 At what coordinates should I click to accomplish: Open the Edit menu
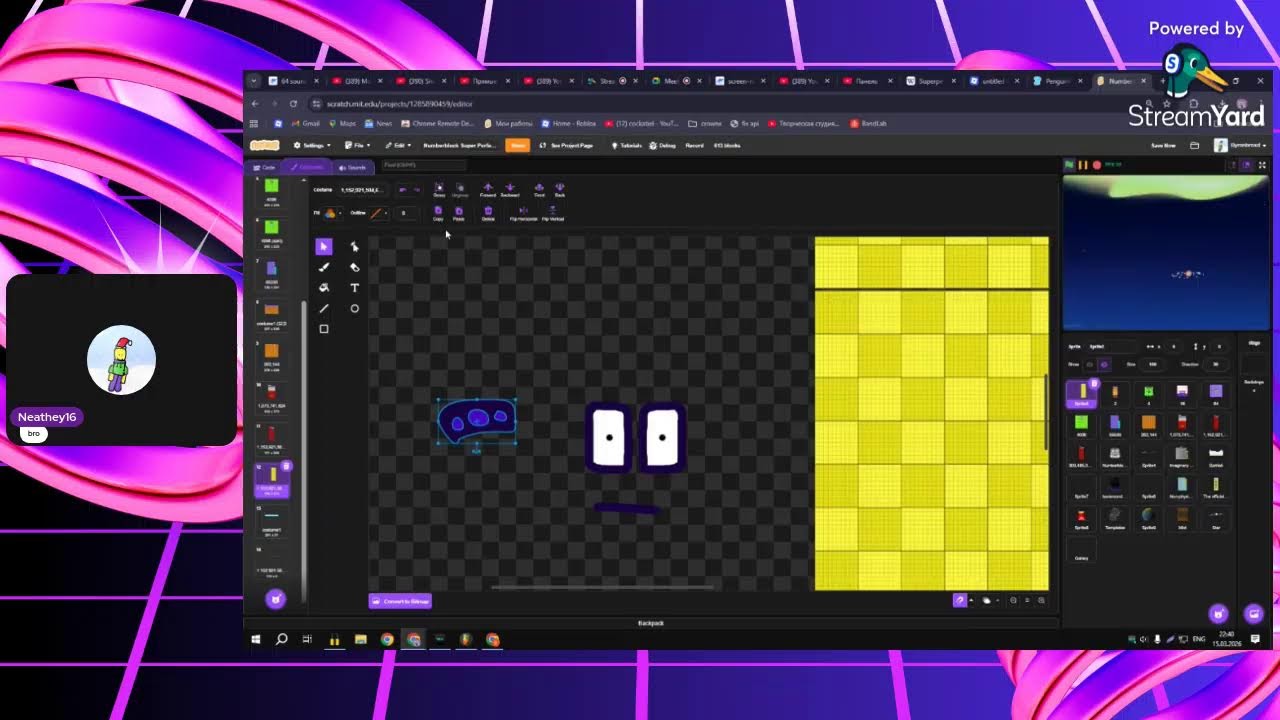coord(398,145)
